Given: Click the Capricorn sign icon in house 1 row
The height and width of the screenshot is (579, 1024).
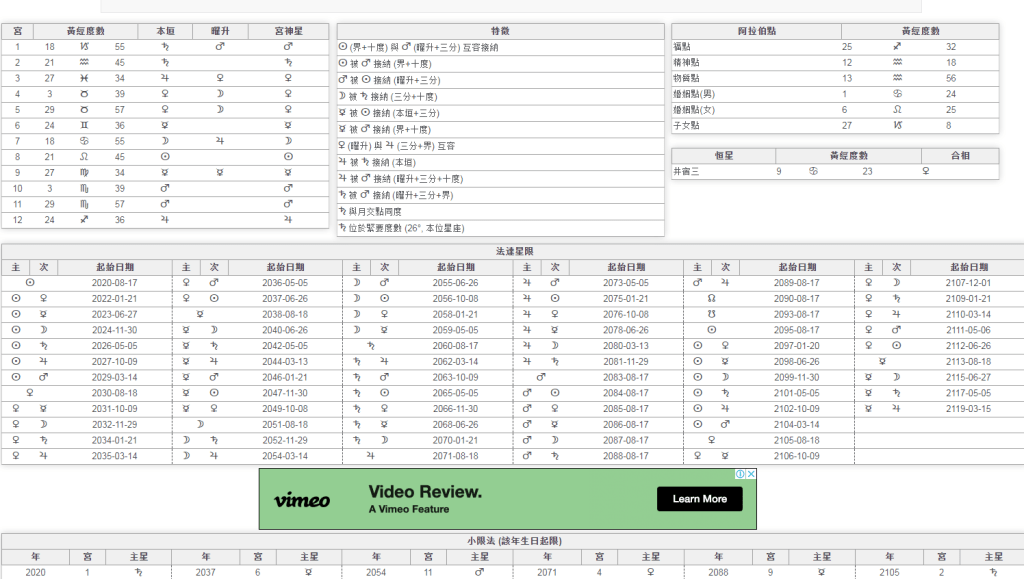Looking at the screenshot, I should [84, 47].
